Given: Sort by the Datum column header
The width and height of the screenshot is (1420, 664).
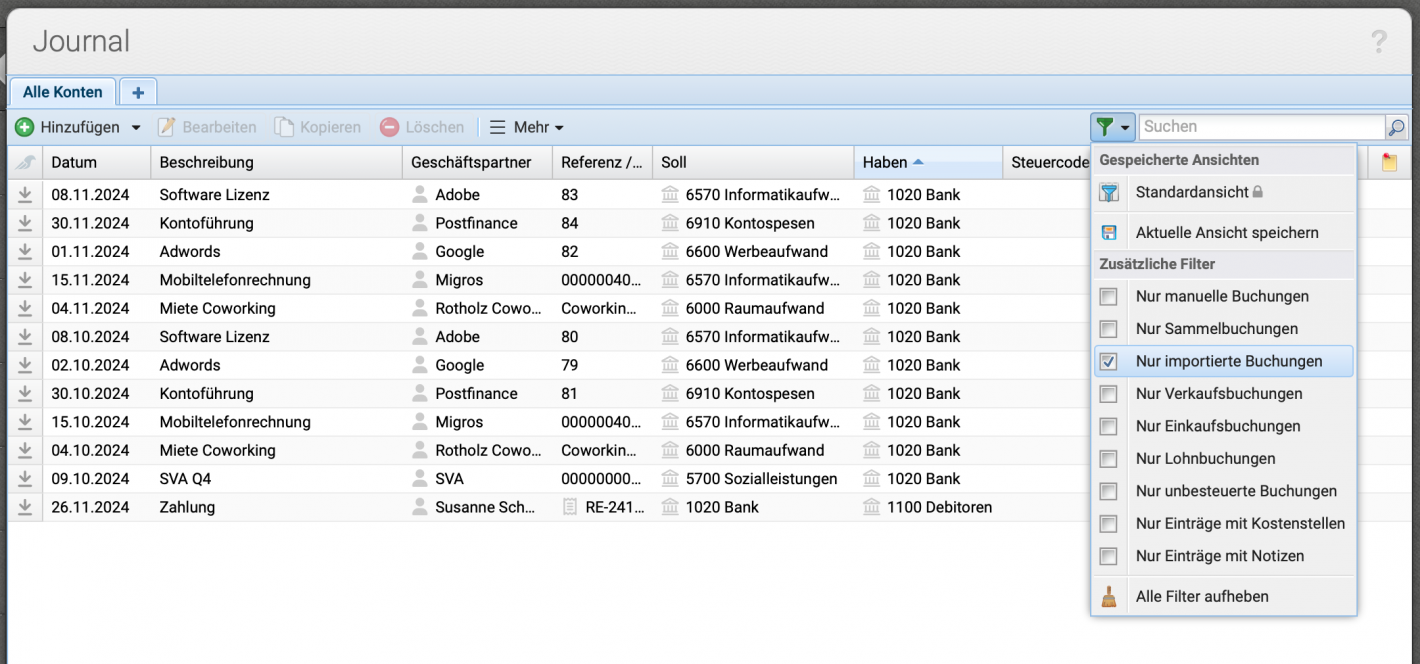Looking at the screenshot, I should 96,162.
